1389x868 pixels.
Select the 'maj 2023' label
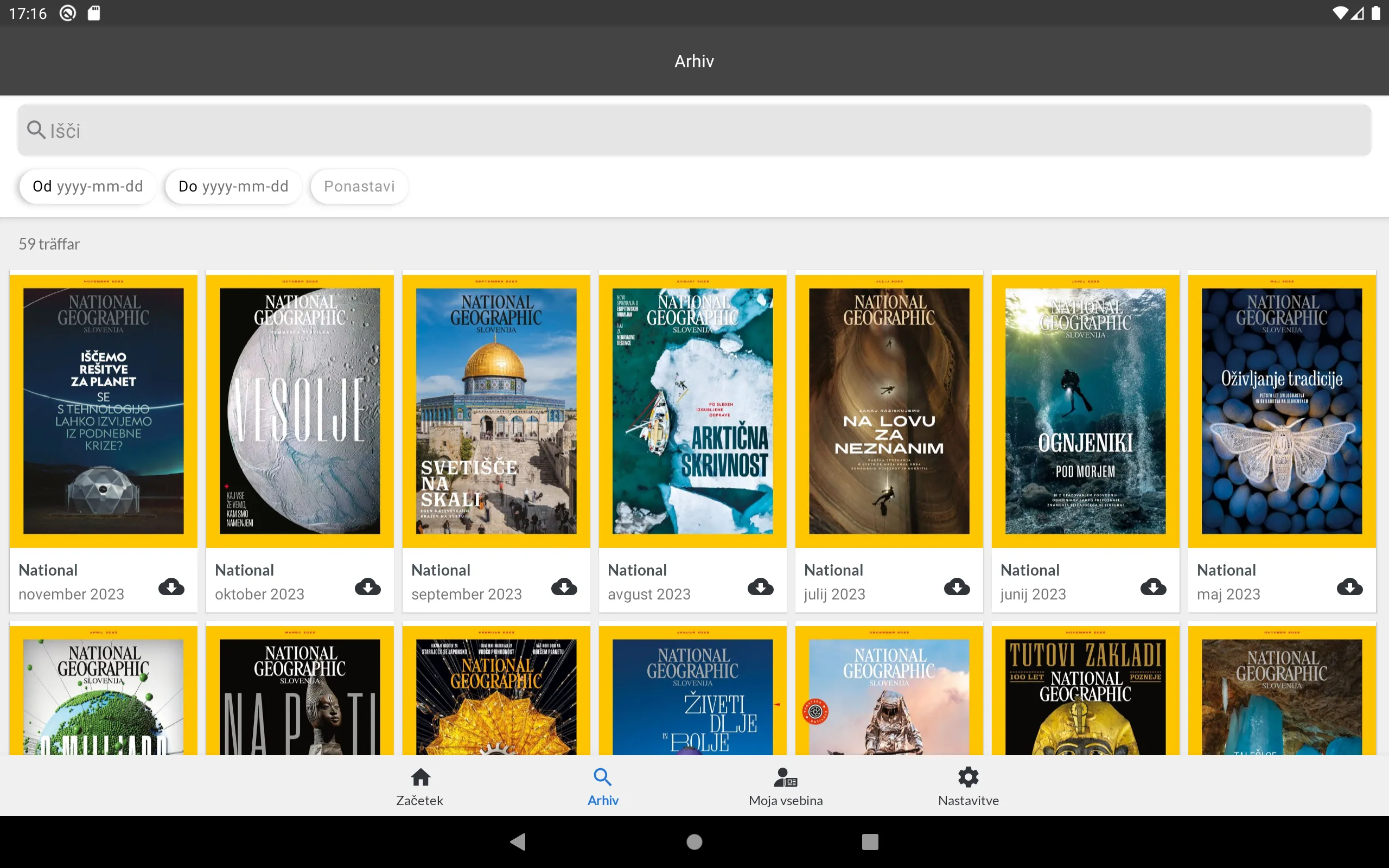1228,594
